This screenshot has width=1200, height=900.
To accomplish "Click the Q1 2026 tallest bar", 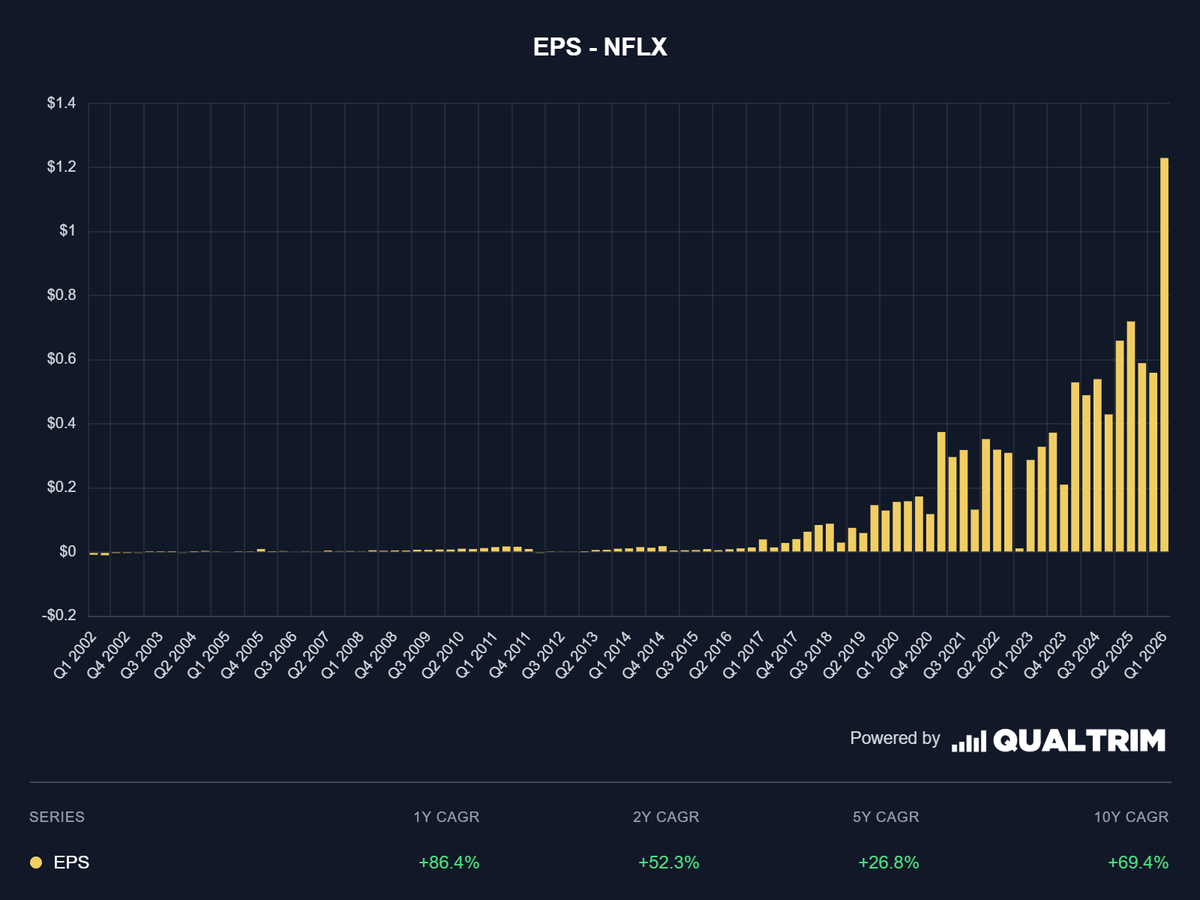I will [1164, 355].
